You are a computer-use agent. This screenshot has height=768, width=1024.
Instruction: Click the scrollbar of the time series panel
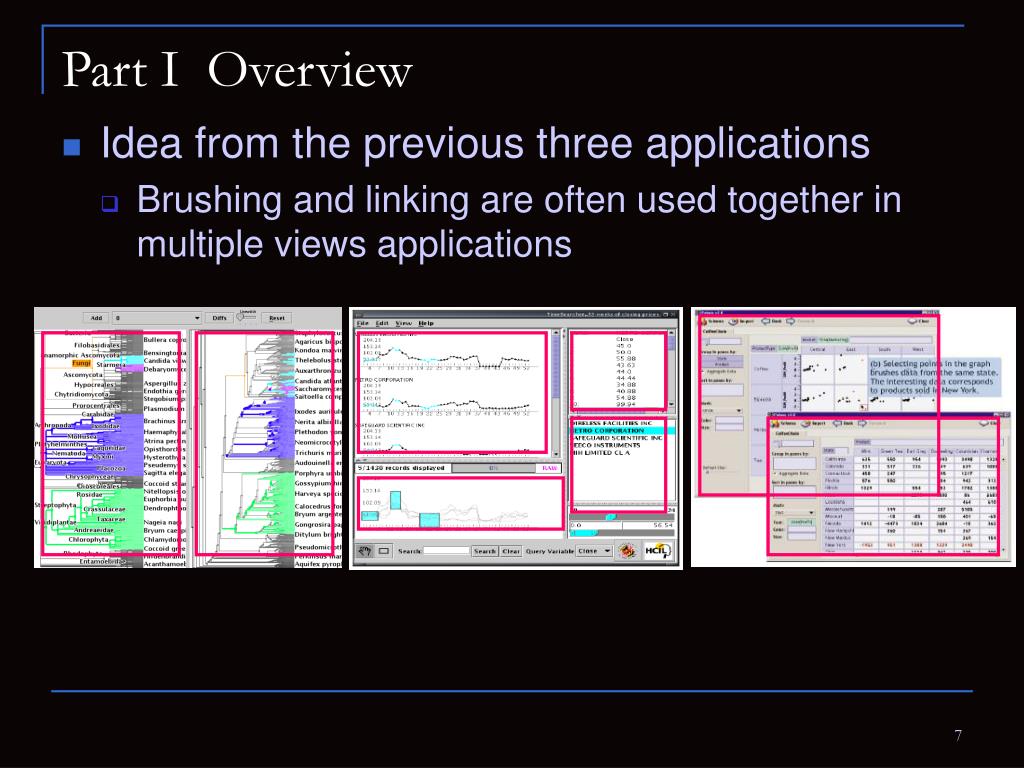coord(556,393)
